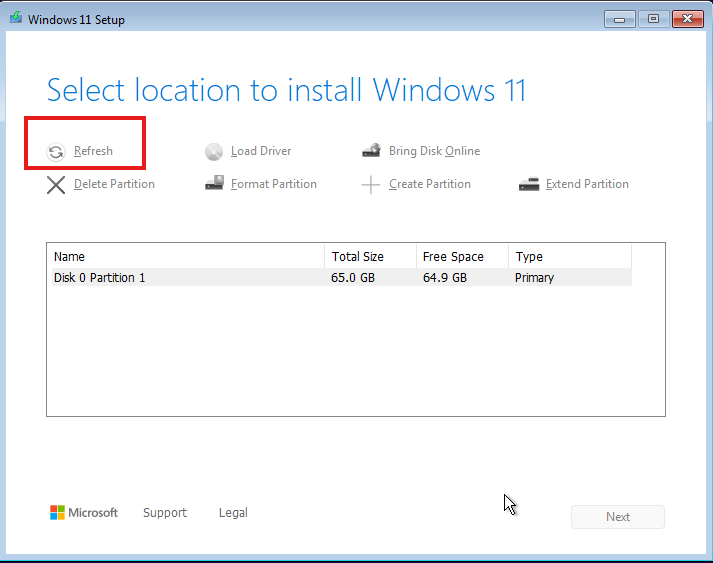Click the Type column header
The image size is (713, 563).
coord(570,257)
